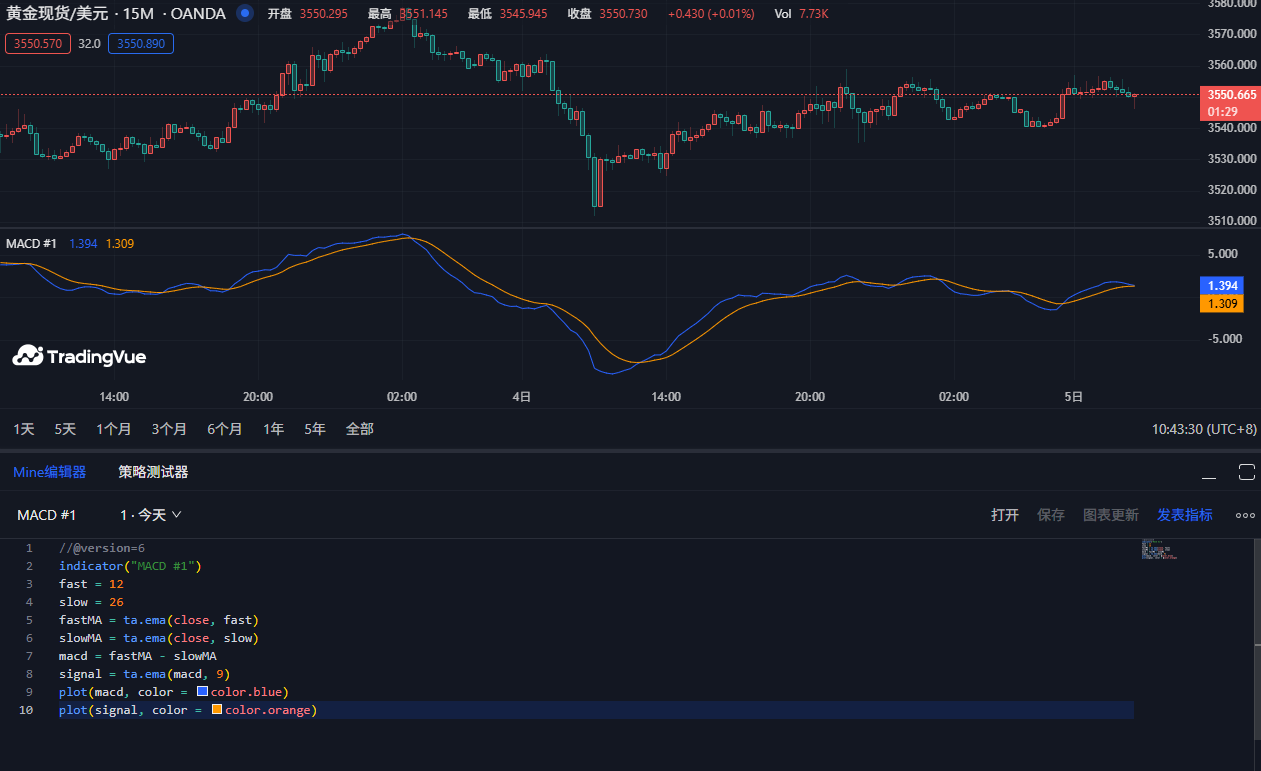The image size is (1261, 771).
Task: Click the TradingVue logo on chart
Action: coord(79,356)
